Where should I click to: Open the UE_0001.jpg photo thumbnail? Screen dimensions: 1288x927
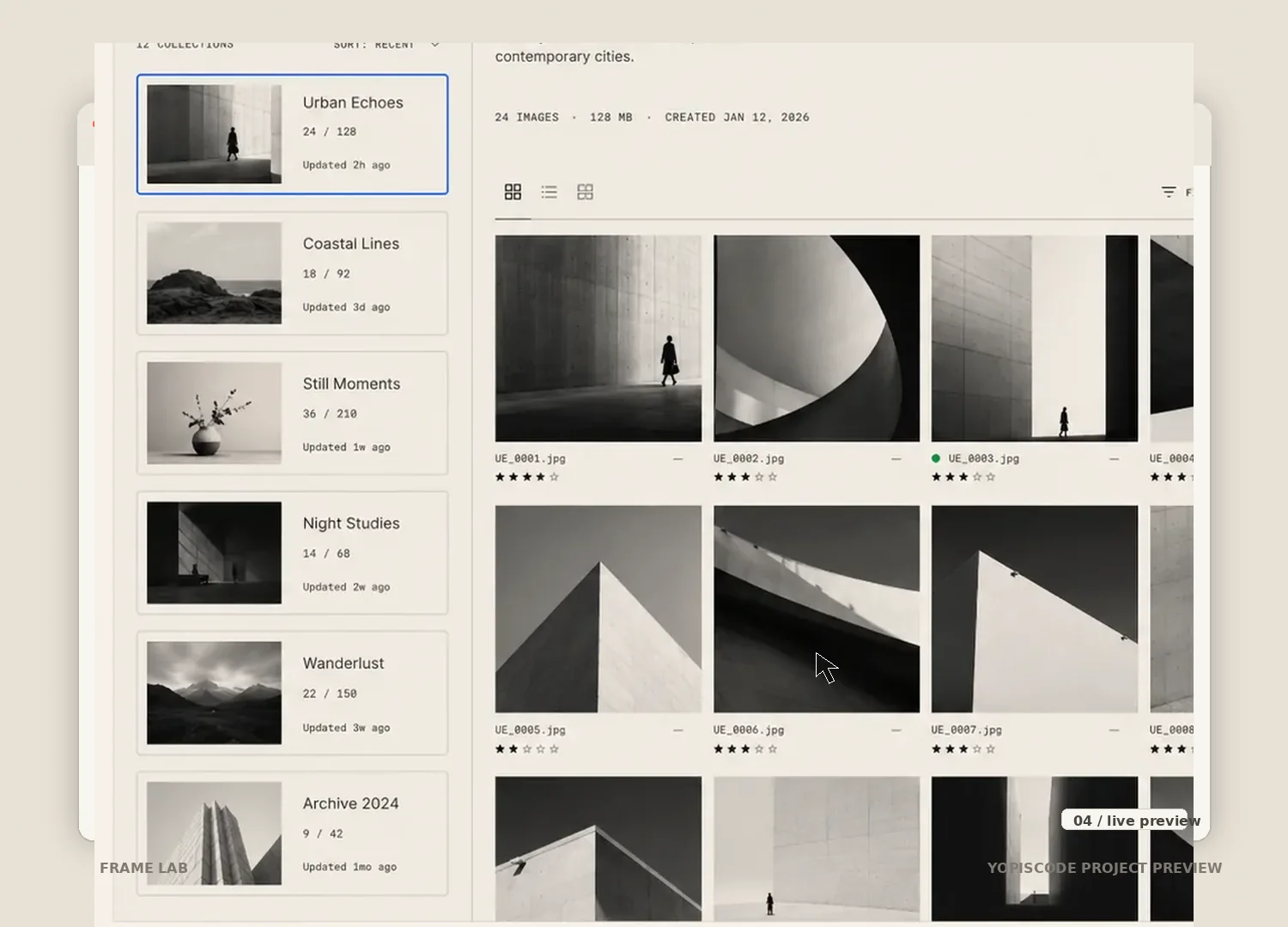tap(598, 338)
